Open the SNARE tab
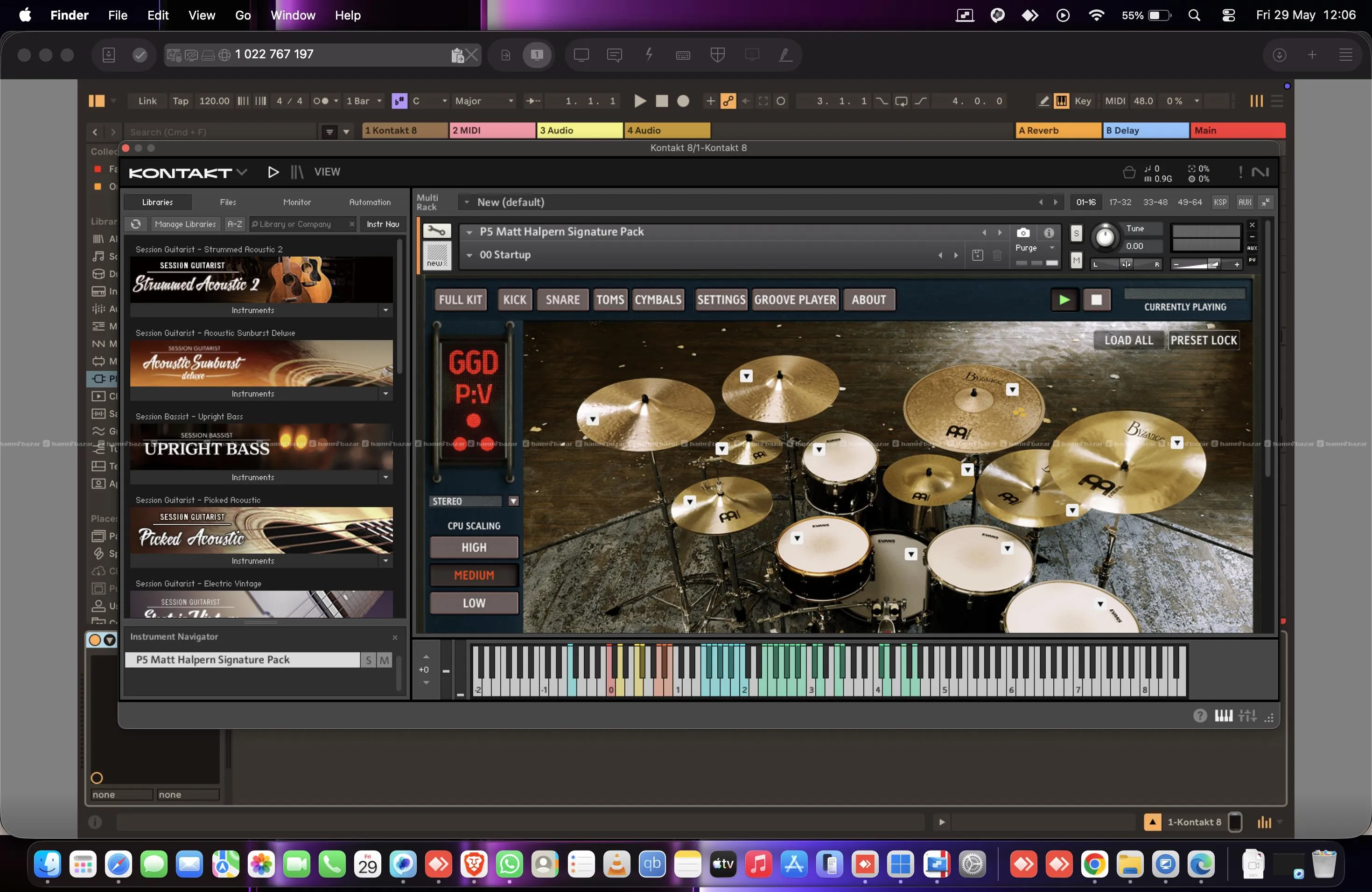Viewport: 1372px width, 892px height. pos(563,300)
